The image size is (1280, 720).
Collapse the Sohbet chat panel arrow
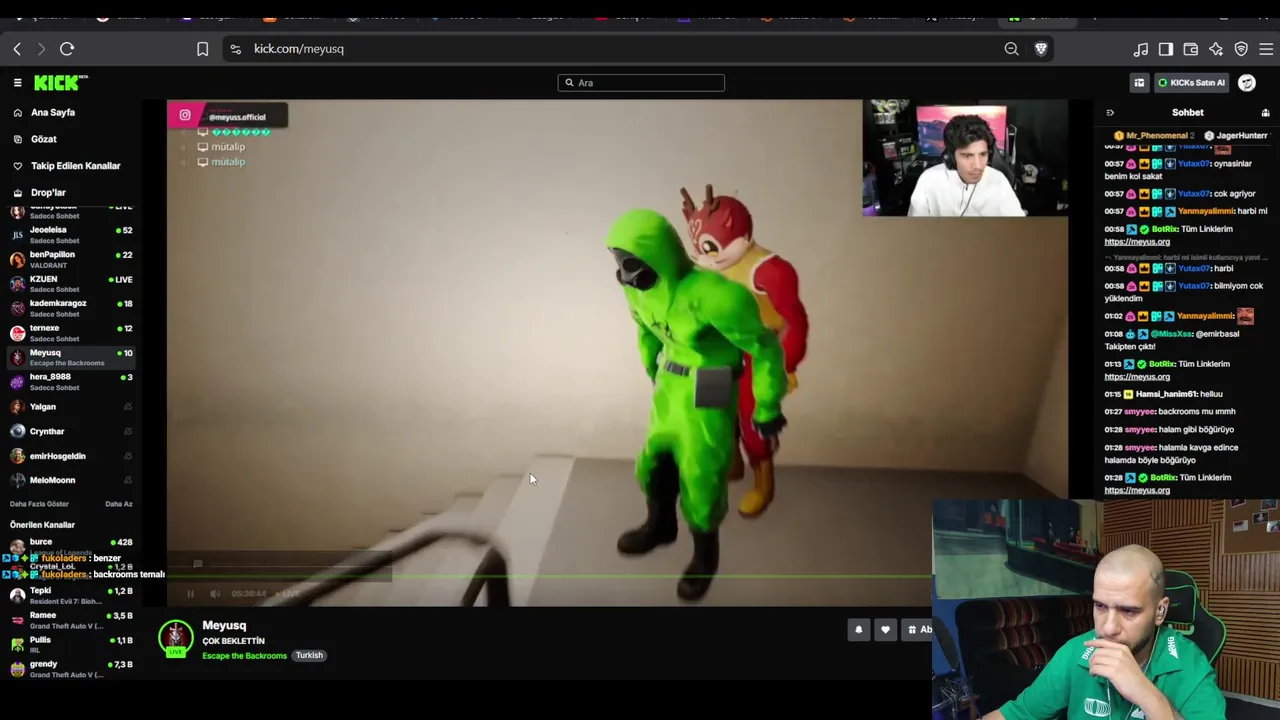coord(1110,113)
